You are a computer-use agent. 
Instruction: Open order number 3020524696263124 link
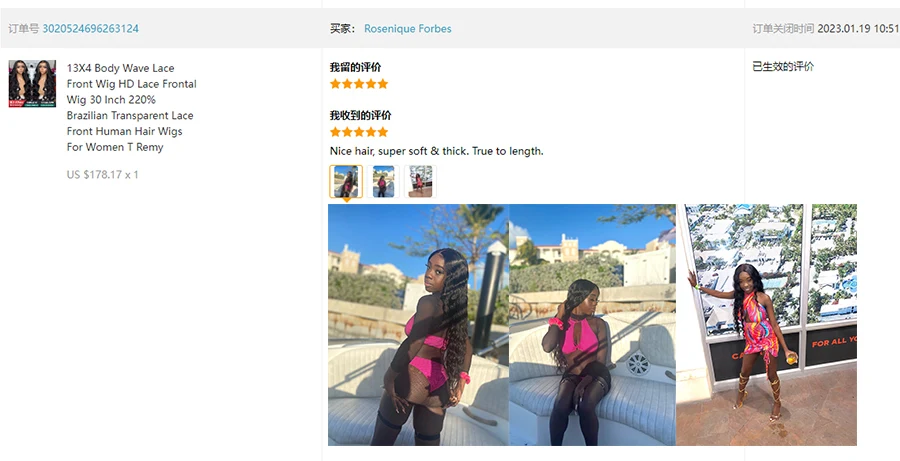91,29
